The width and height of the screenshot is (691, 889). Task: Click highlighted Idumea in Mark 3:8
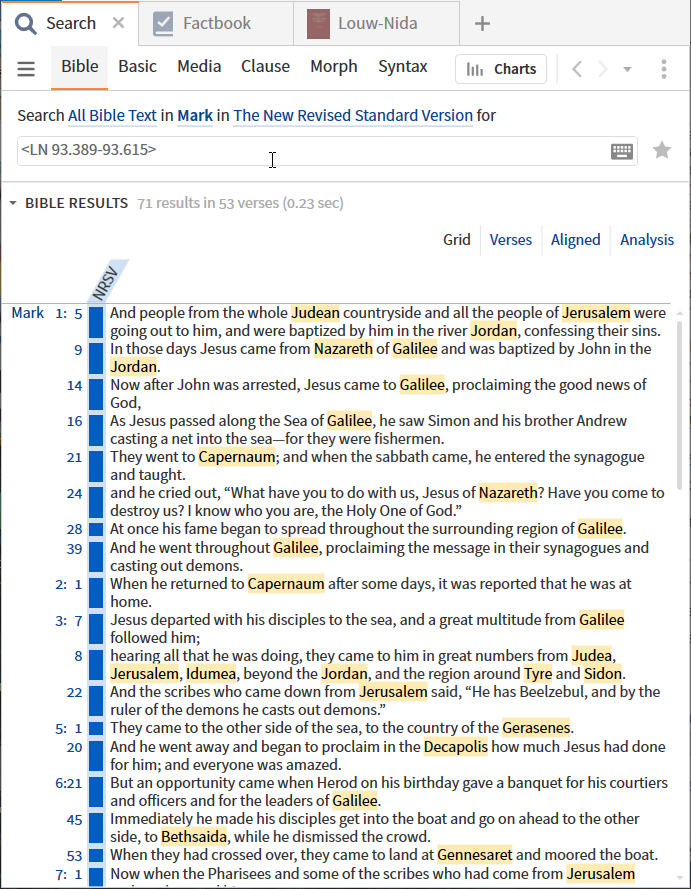(x=211, y=674)
